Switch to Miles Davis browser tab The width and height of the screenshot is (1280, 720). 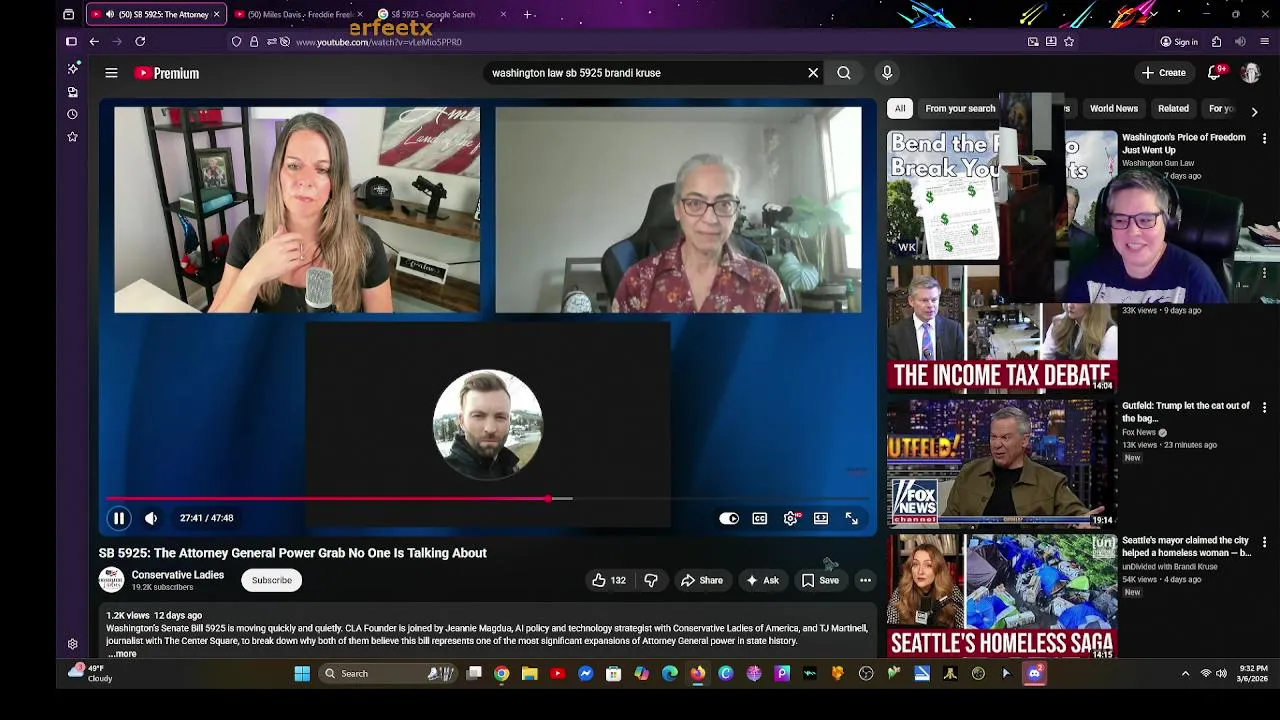pos(297,14)
